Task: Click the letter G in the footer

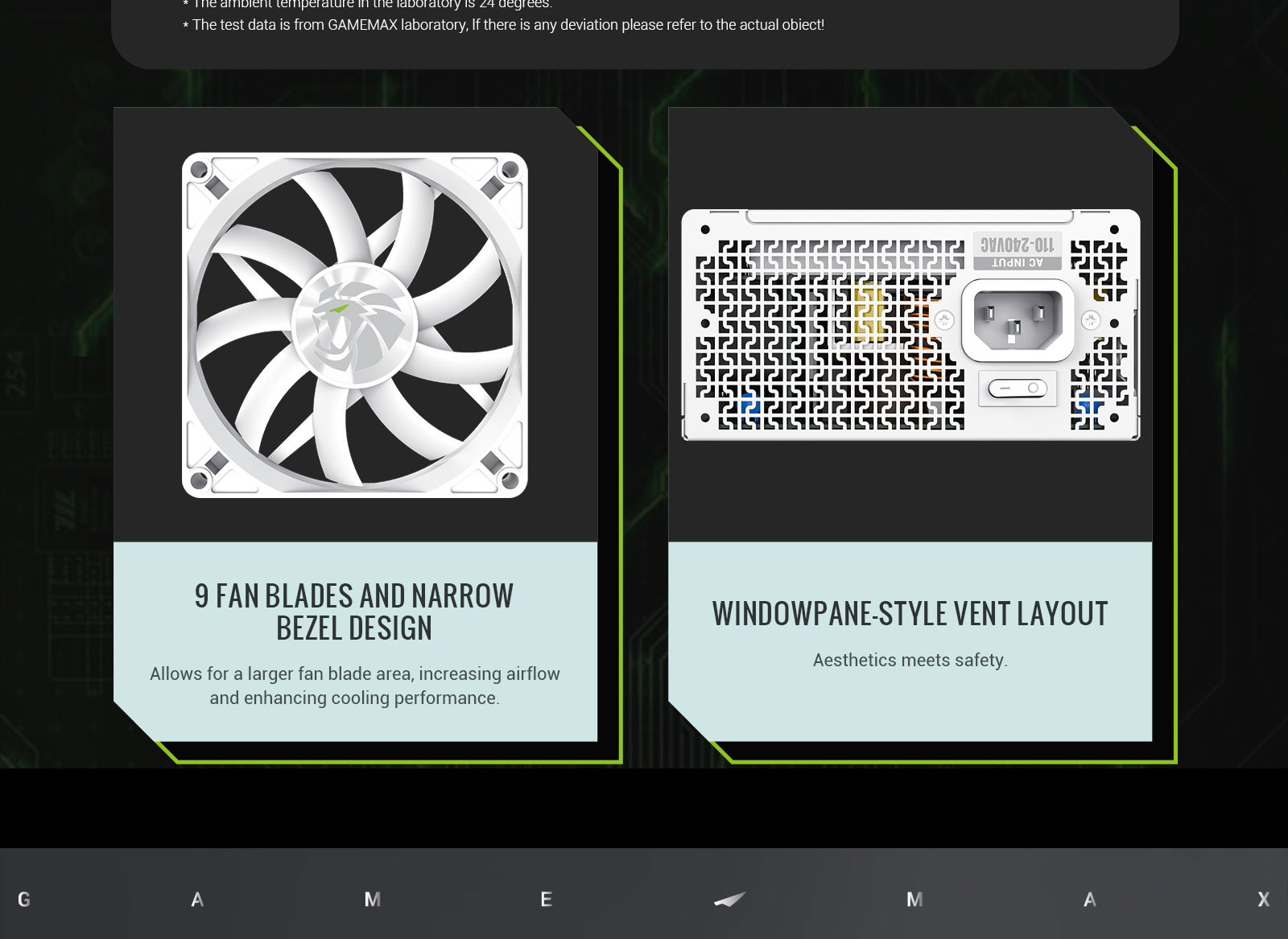Action: click(24, 900)
